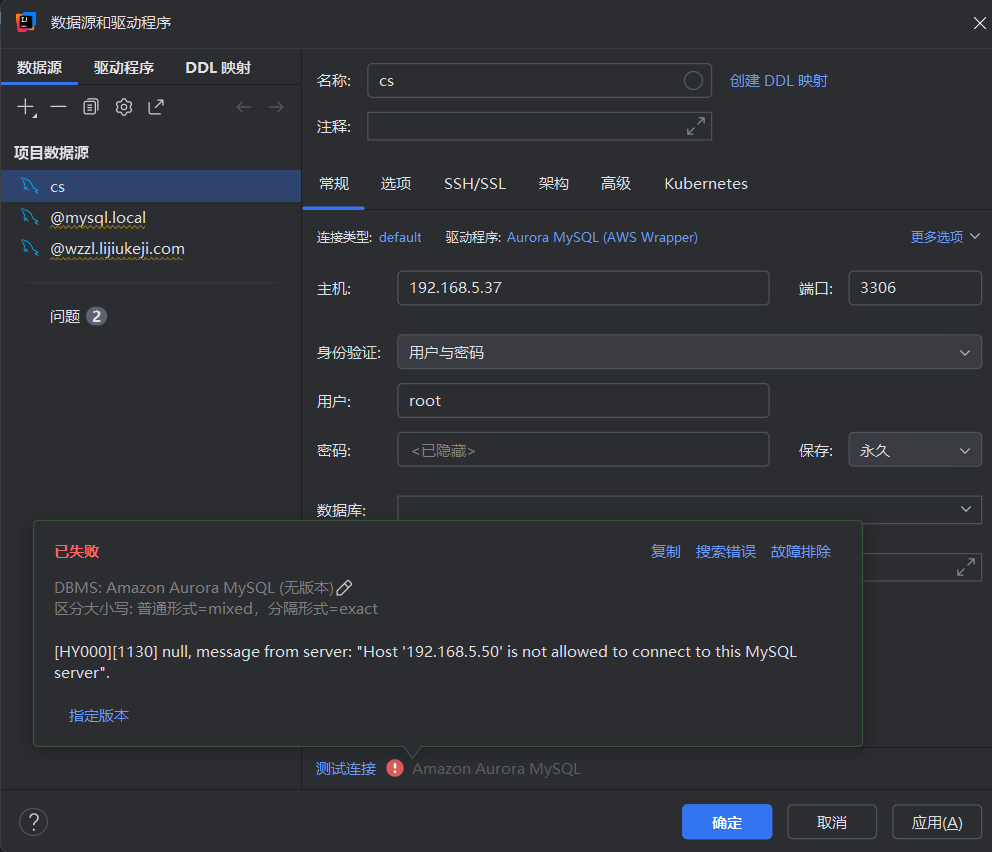Viewport: 992px width, 852px height.
Task: Select the @mysql.local data source
Action: click(151, 218)
